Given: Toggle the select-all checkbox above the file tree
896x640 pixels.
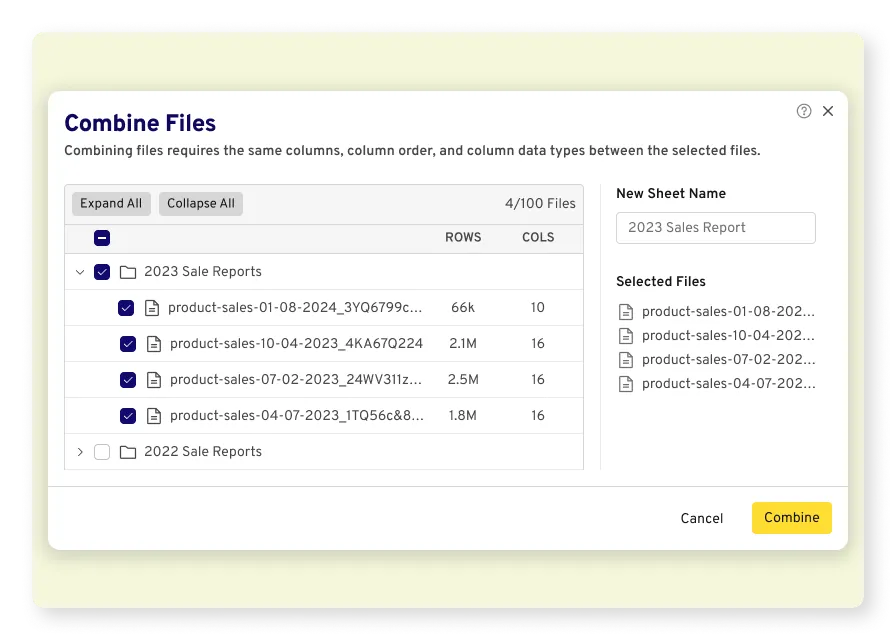Looking at the screenshot, I should [101, 238].
